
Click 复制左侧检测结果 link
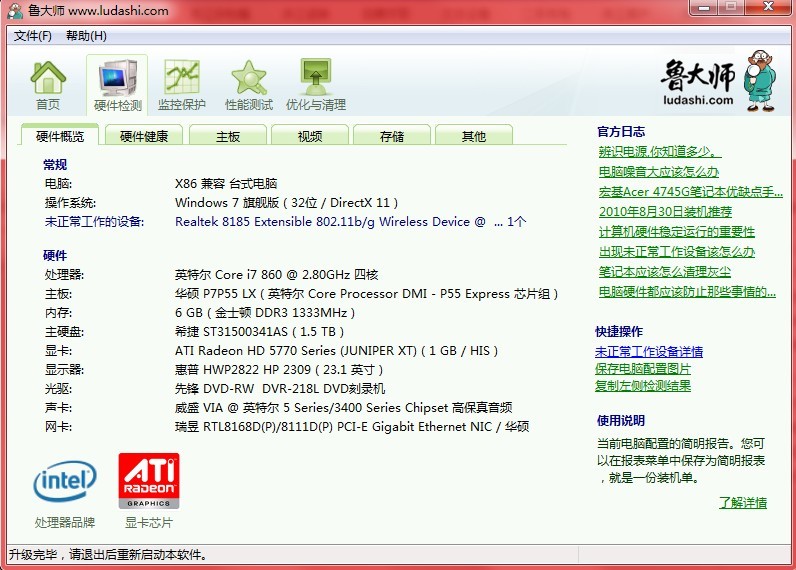(x=643, y=386)
